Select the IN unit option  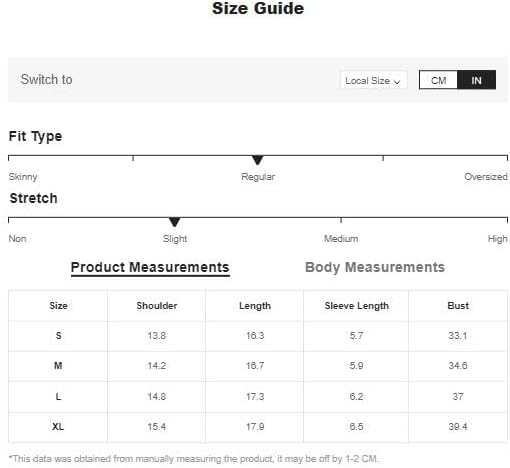point(476,80)
